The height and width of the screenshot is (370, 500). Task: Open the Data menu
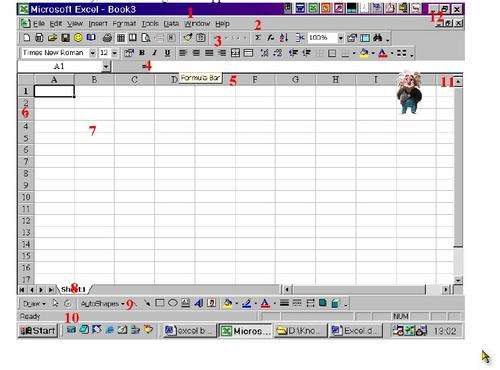pos(171,24)
